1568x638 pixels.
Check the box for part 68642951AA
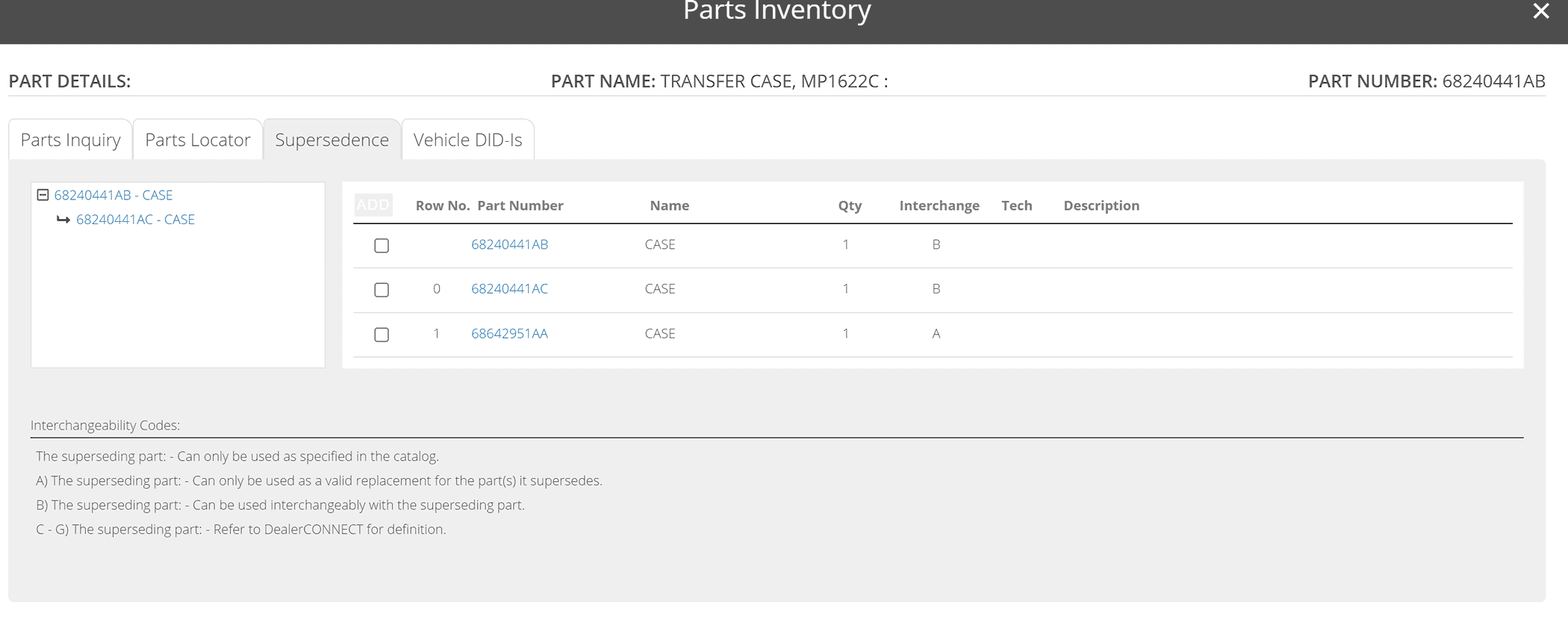point(382,335)
